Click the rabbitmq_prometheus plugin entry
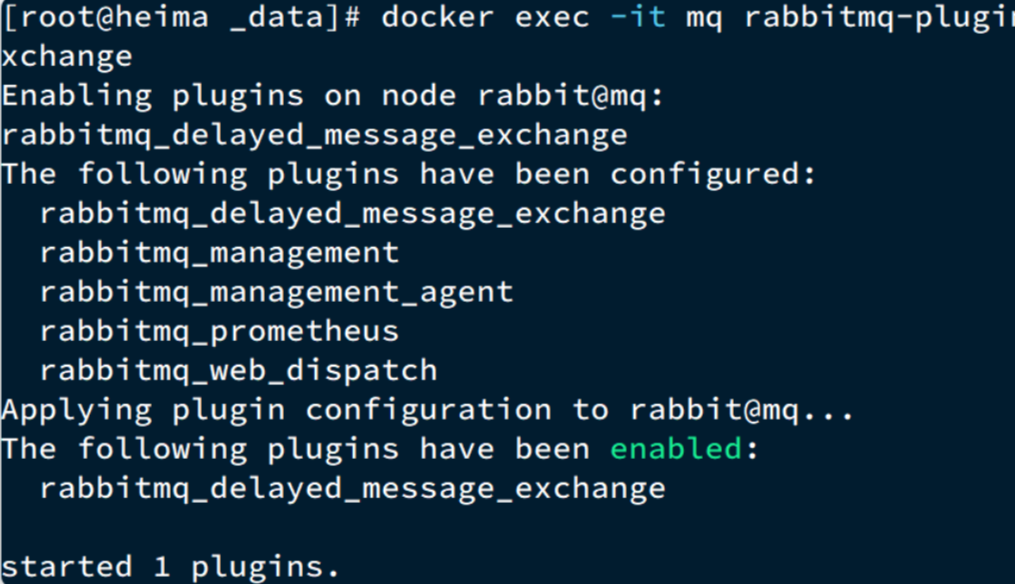 pos(219,331)
